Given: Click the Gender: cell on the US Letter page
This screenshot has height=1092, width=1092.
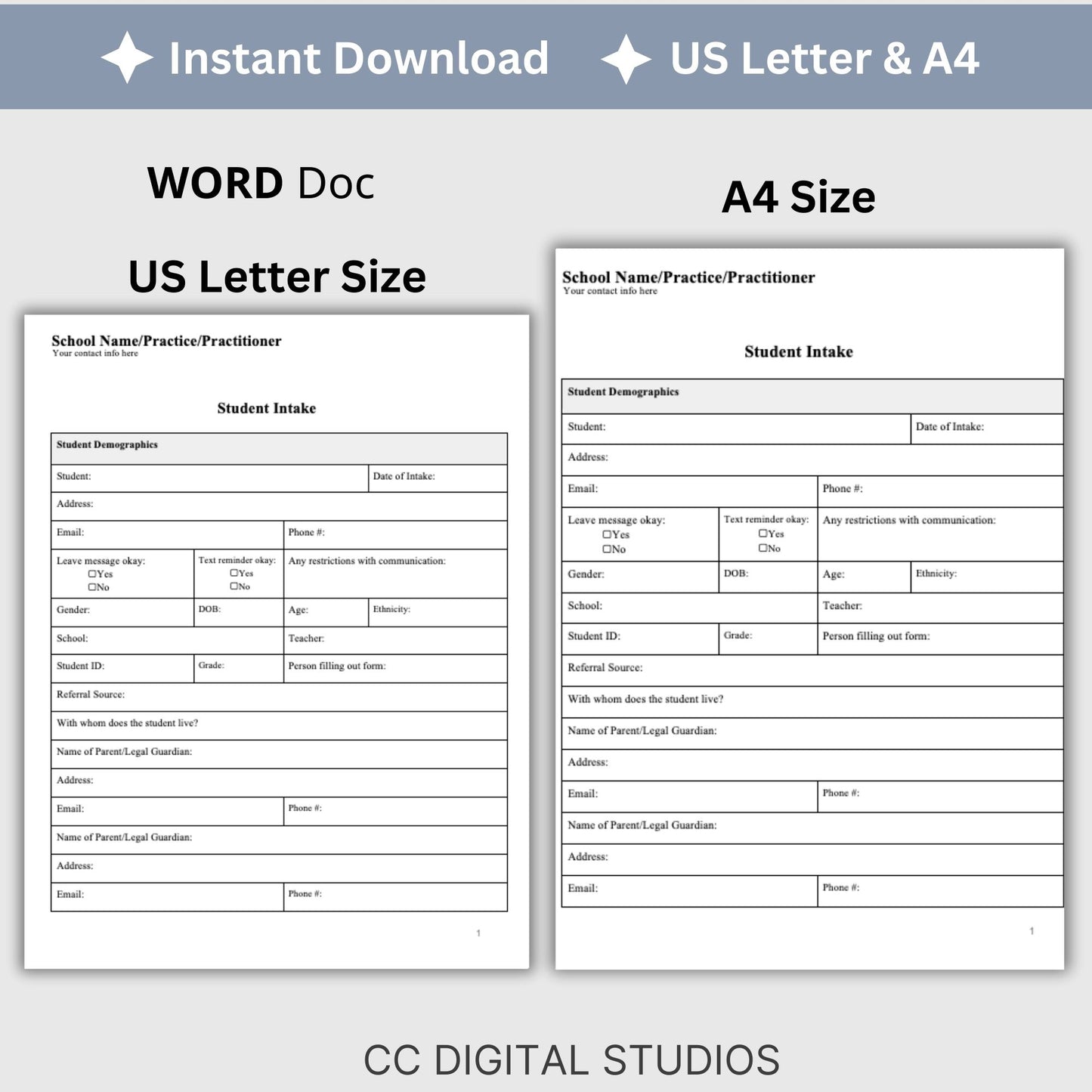Looking at the screenshot, I should pyautogui.click(x=122, y=612).
